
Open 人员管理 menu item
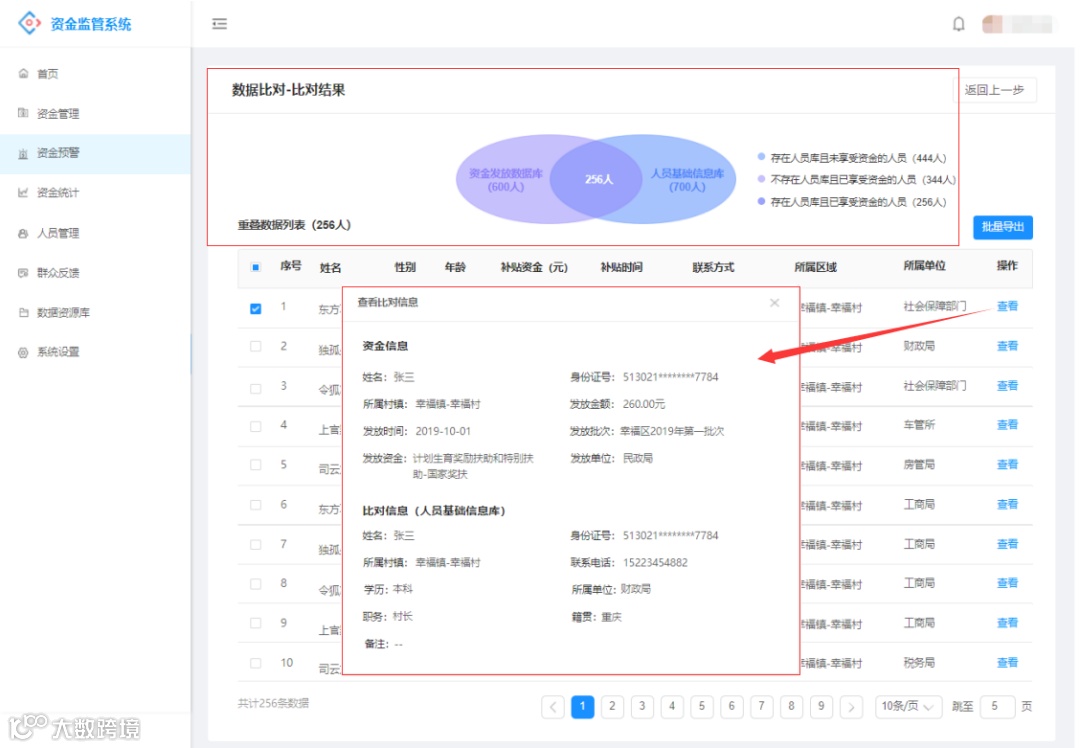click(x=95, y=233)
